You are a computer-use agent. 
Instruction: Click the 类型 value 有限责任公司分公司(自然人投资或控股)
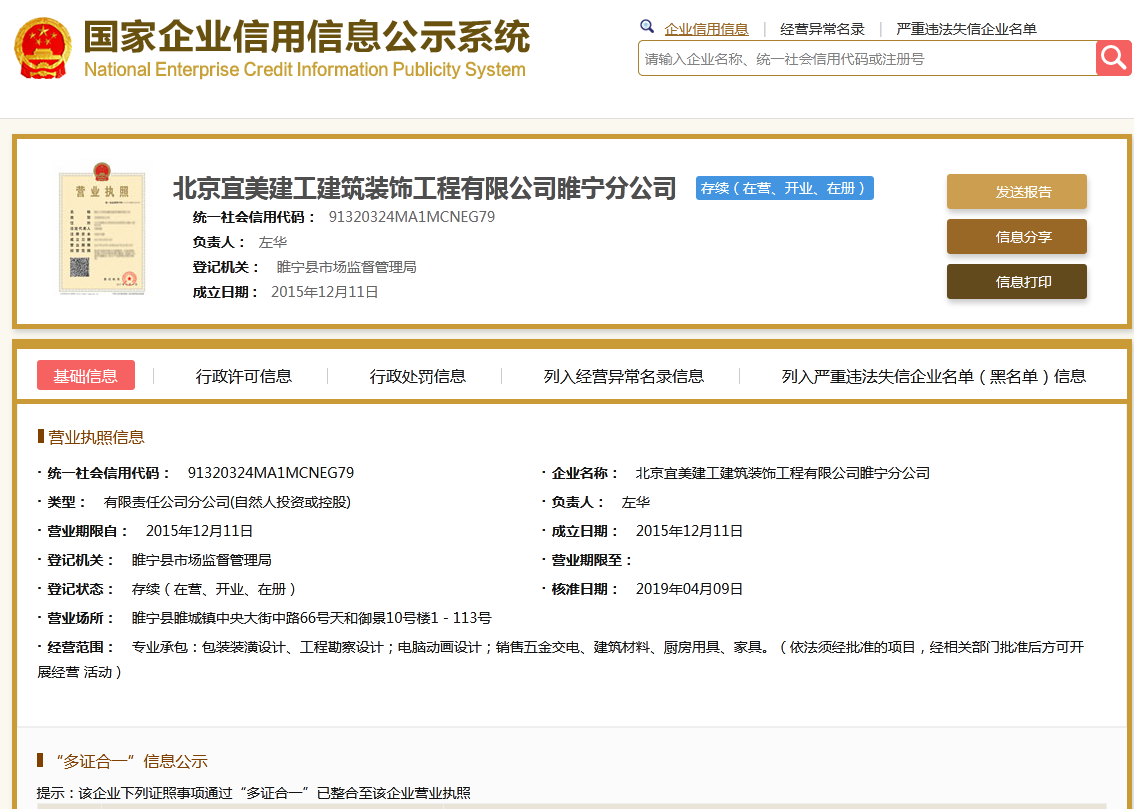tap(227, 502)
